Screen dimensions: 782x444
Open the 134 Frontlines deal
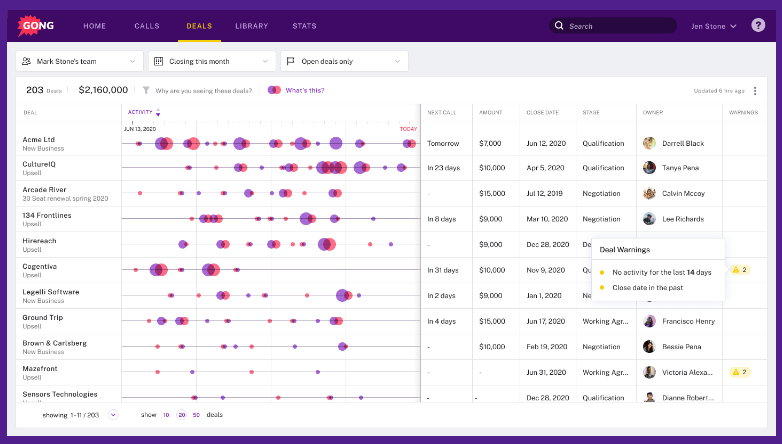point(46,216)
